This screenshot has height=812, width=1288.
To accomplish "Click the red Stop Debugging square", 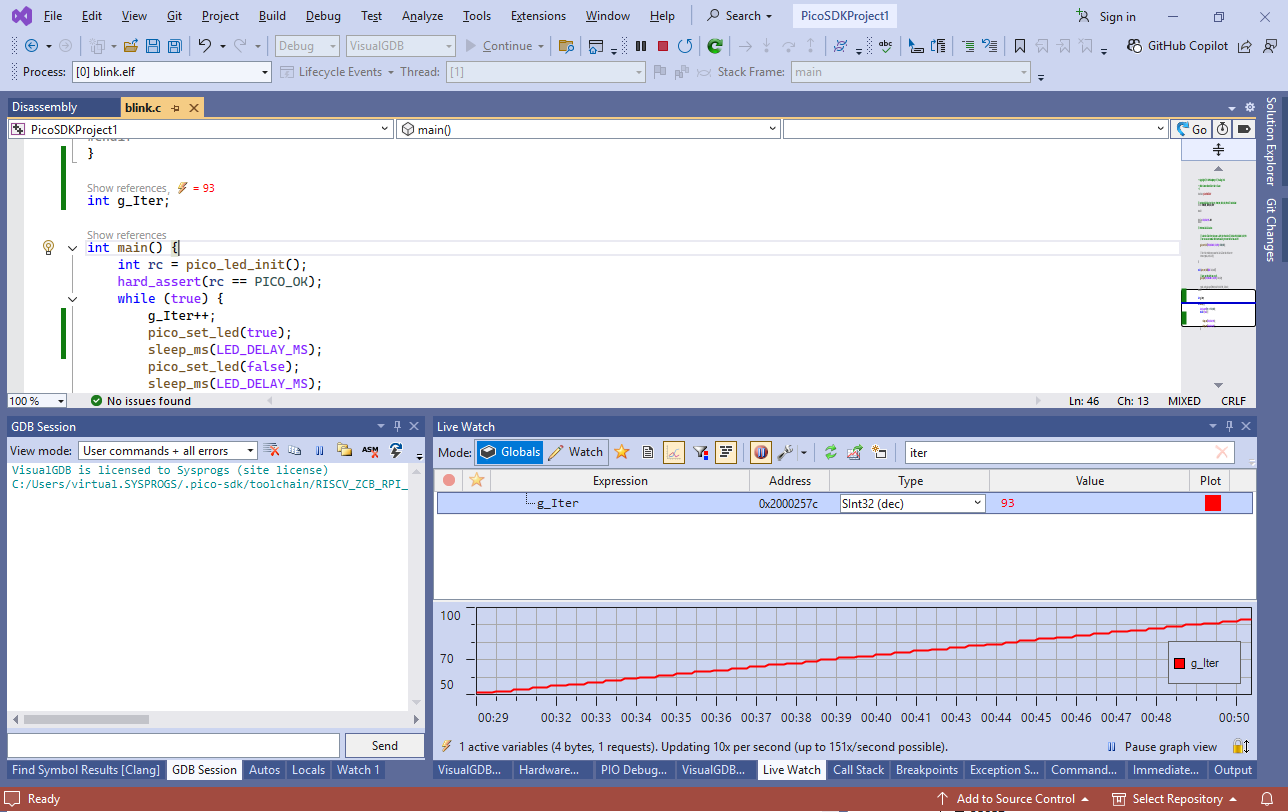I will (x=663, y=46).
